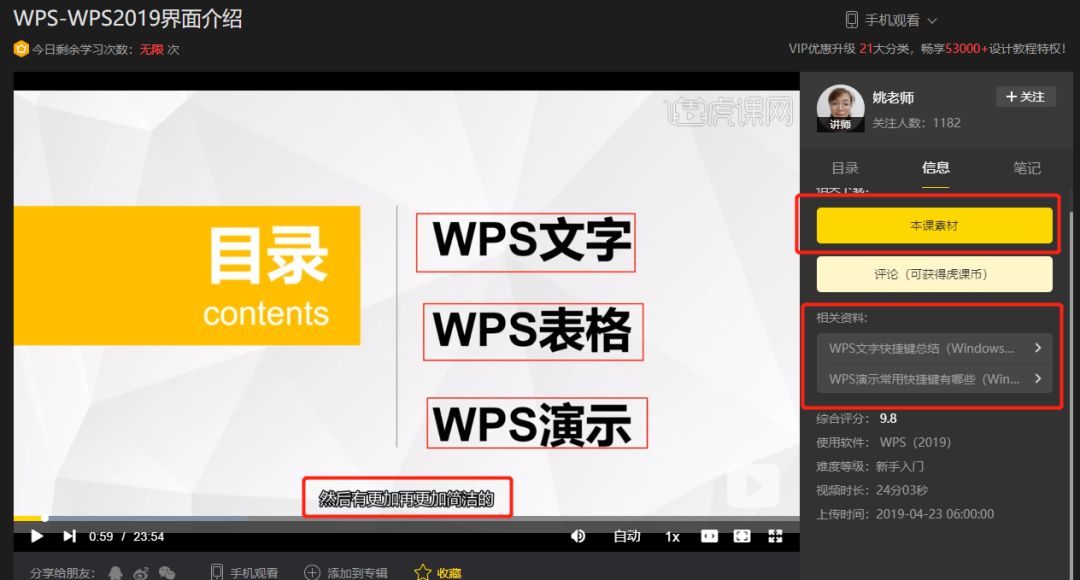Download materials via 本课素材 button

(934, 225)
